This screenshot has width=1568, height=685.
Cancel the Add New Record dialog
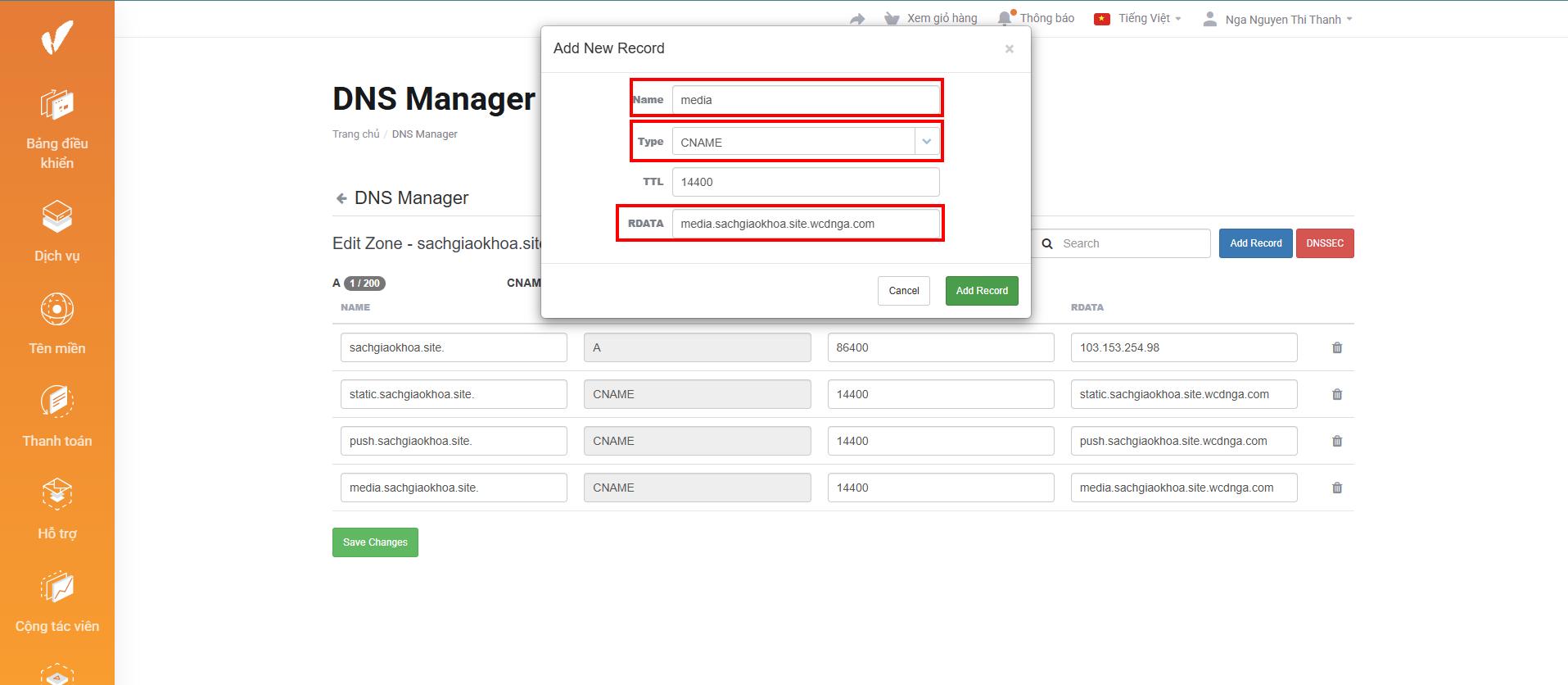[903, 291]
